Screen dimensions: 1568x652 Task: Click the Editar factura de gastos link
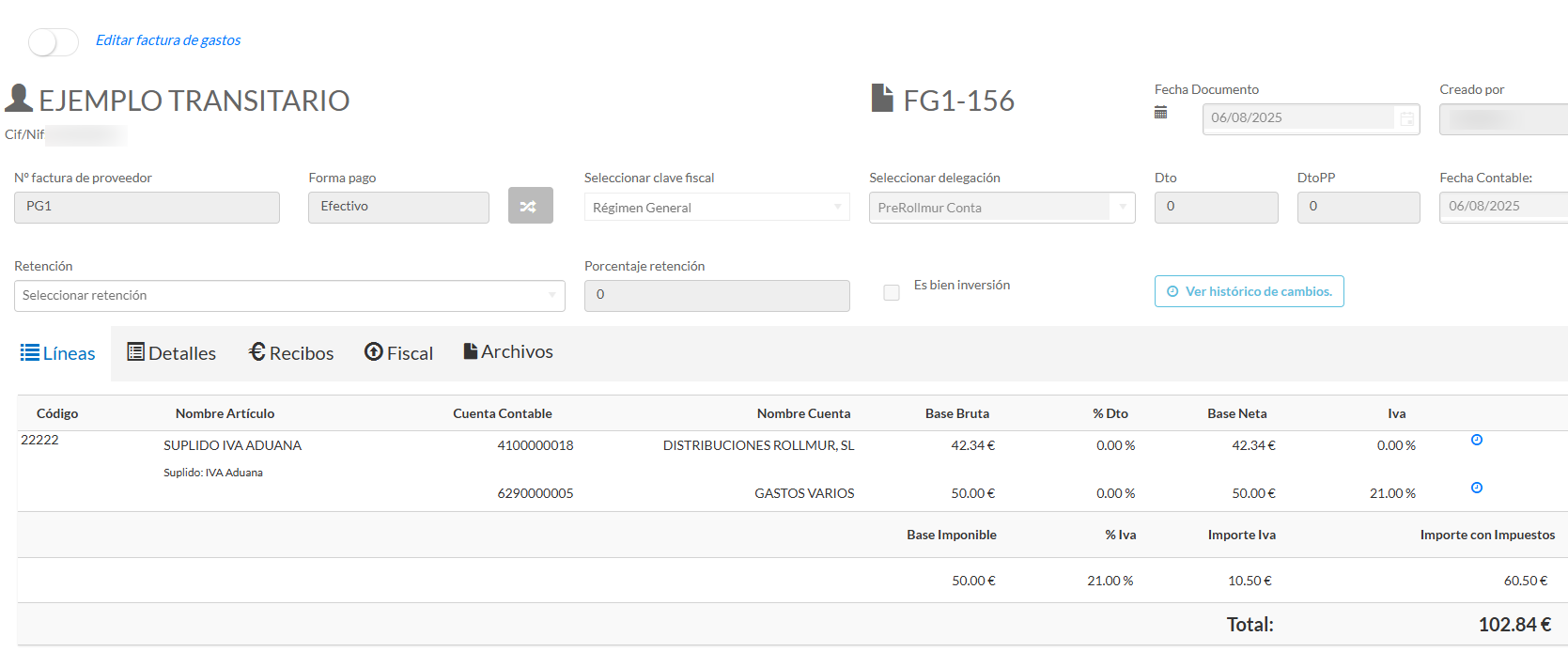(x=168, y=40)
